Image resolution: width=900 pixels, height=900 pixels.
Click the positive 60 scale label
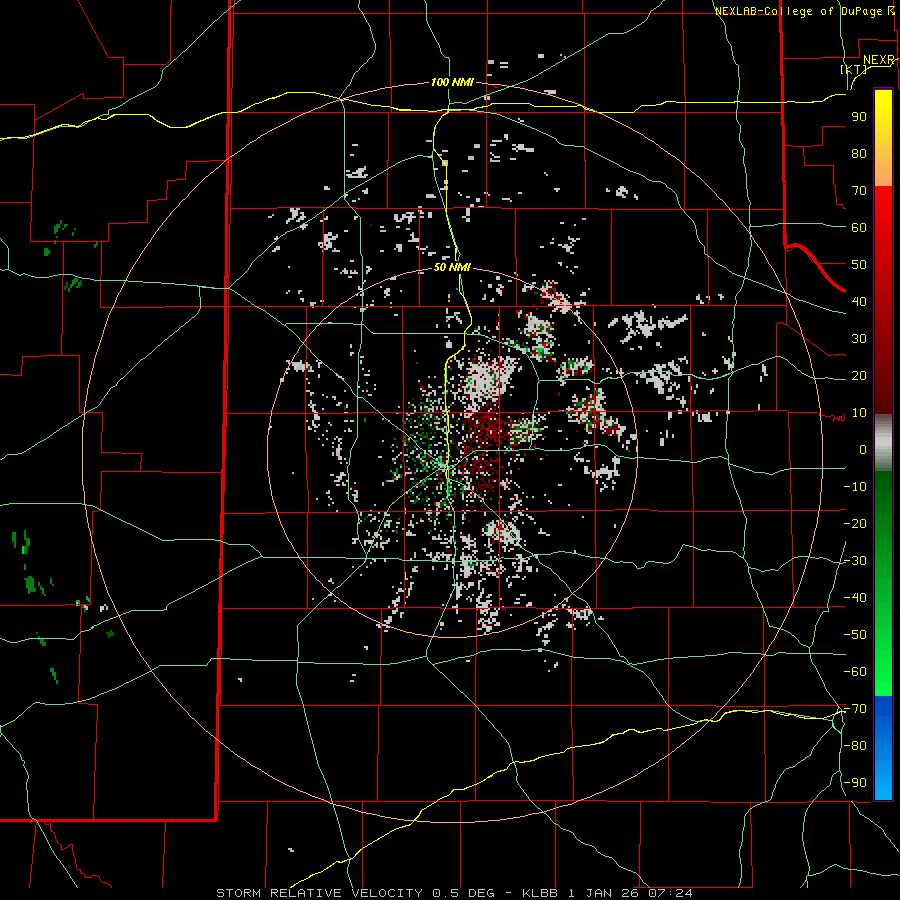coord(859,228)
